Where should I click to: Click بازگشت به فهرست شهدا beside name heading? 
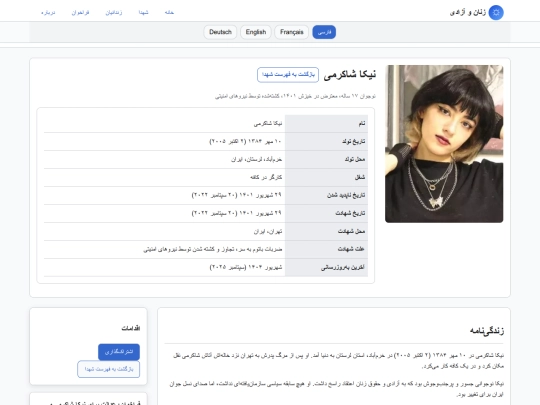(288, 75)
